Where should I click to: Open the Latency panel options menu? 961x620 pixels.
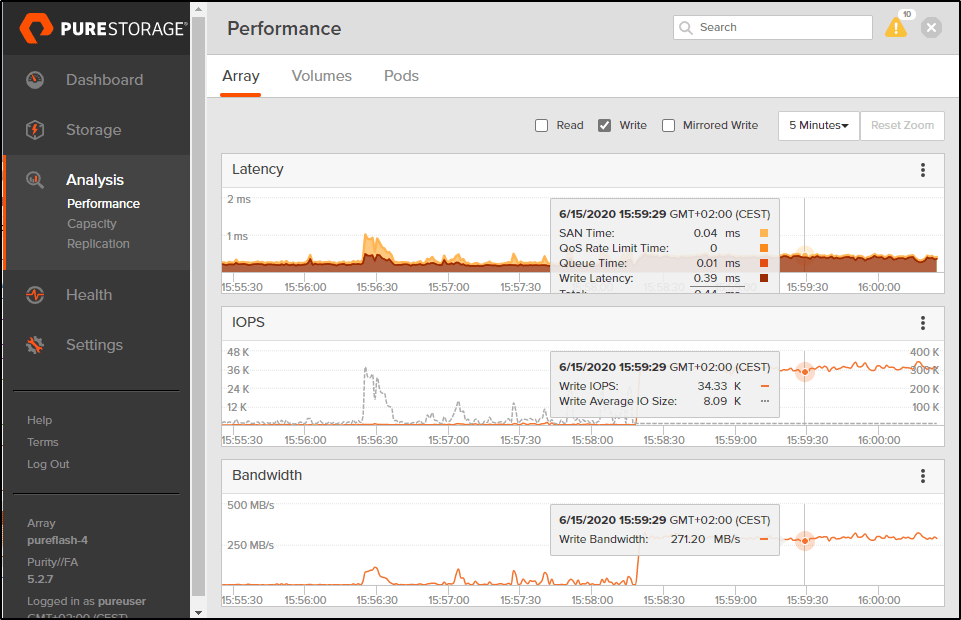tap(922, 170)
